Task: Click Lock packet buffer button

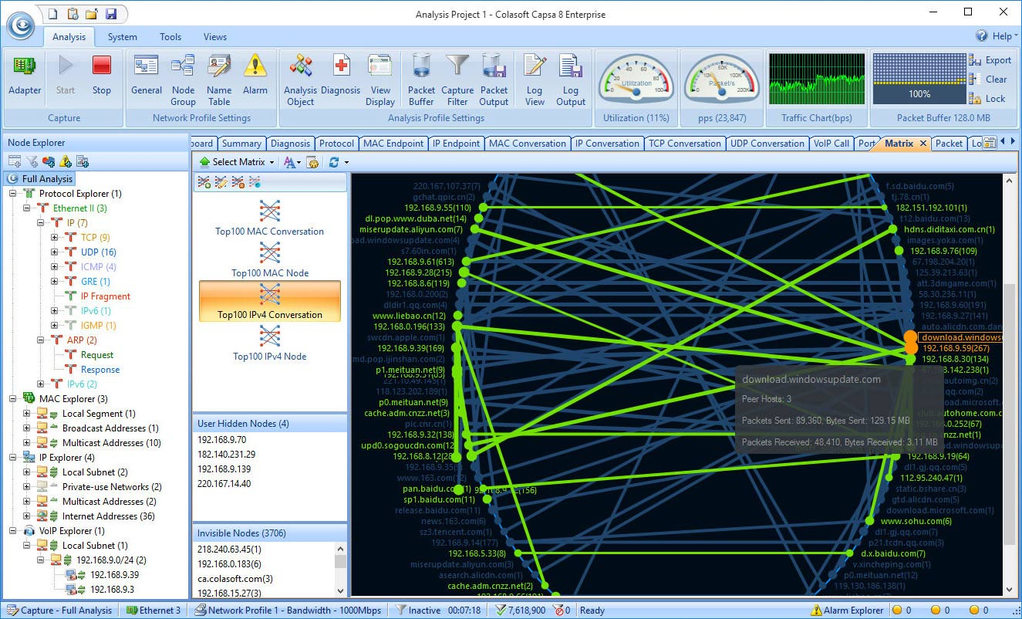Action: [x=987, y=99]
